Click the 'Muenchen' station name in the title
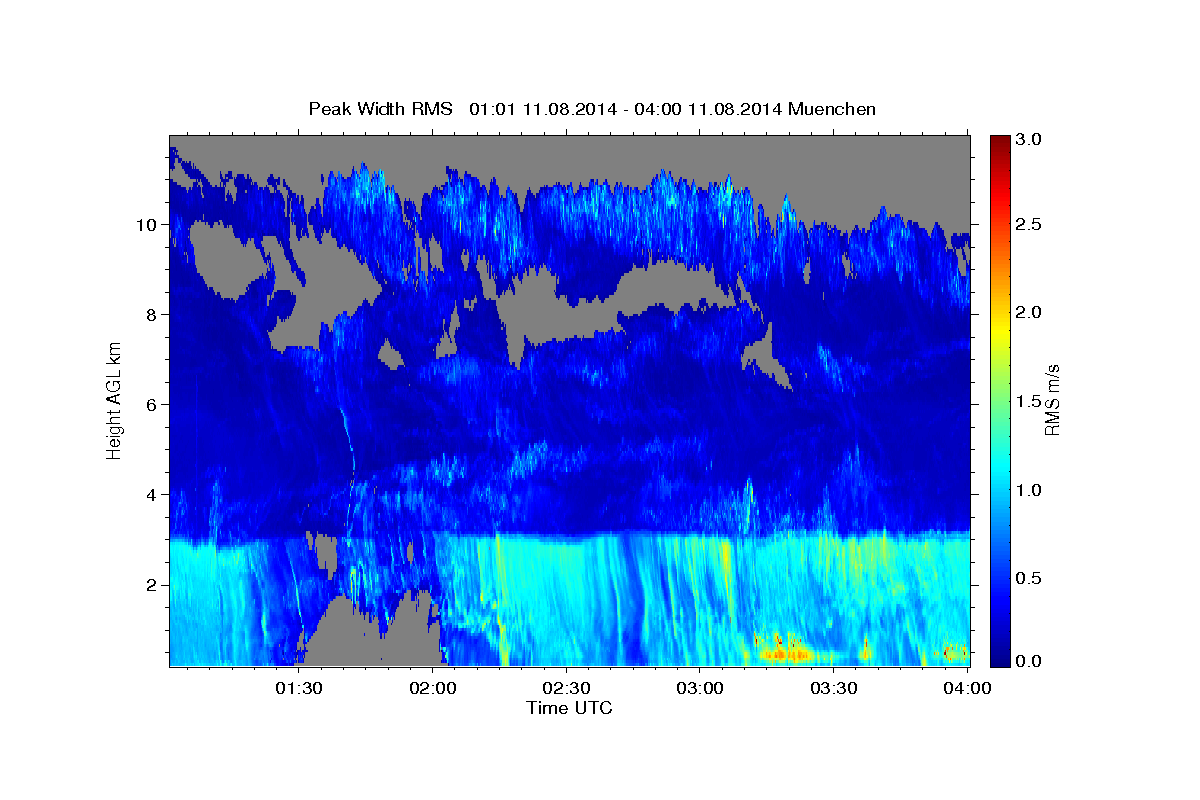This screenshot has width=1200, height=800. pos(832,108)
